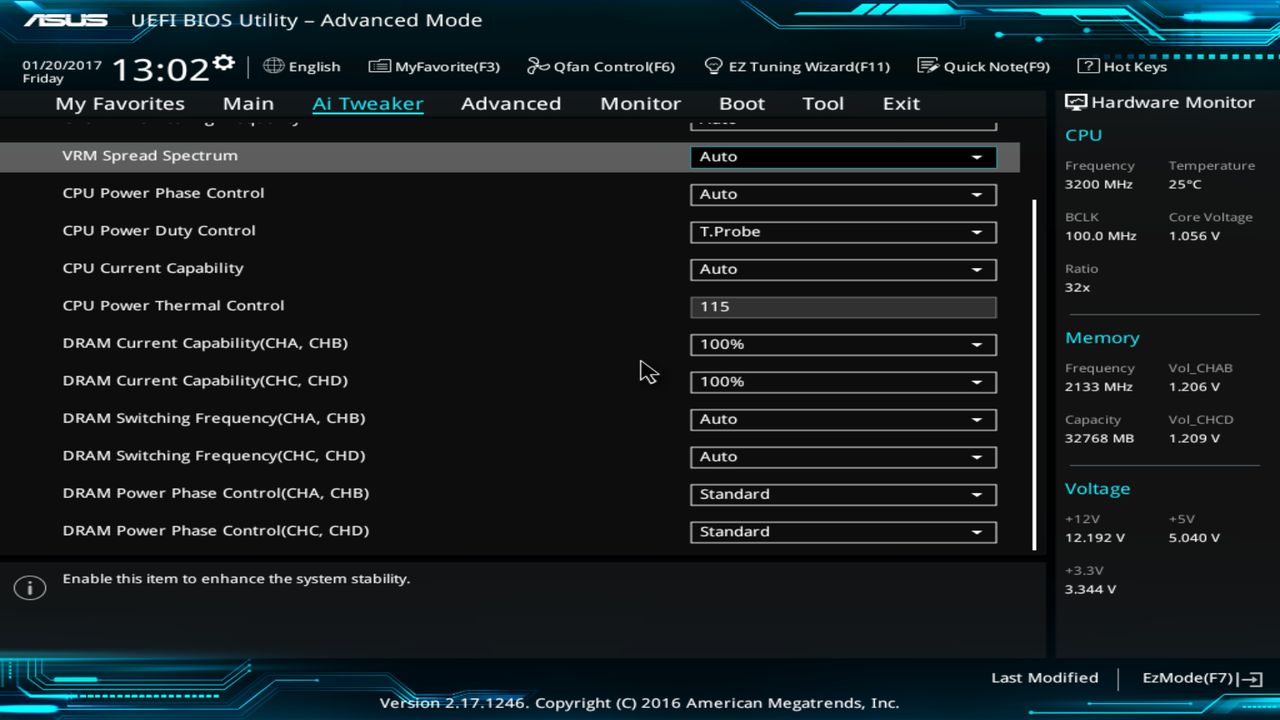The height and width of the screenshot is (720, 1280).
Task: Switch to the Ai Tweaker tab
Action: (368, 103)
